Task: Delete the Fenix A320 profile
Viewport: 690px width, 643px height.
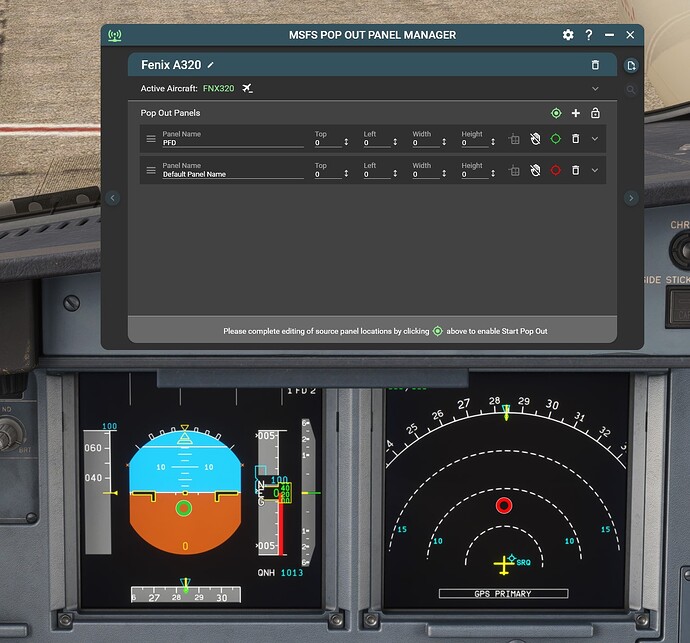Action: coord(595,65)
